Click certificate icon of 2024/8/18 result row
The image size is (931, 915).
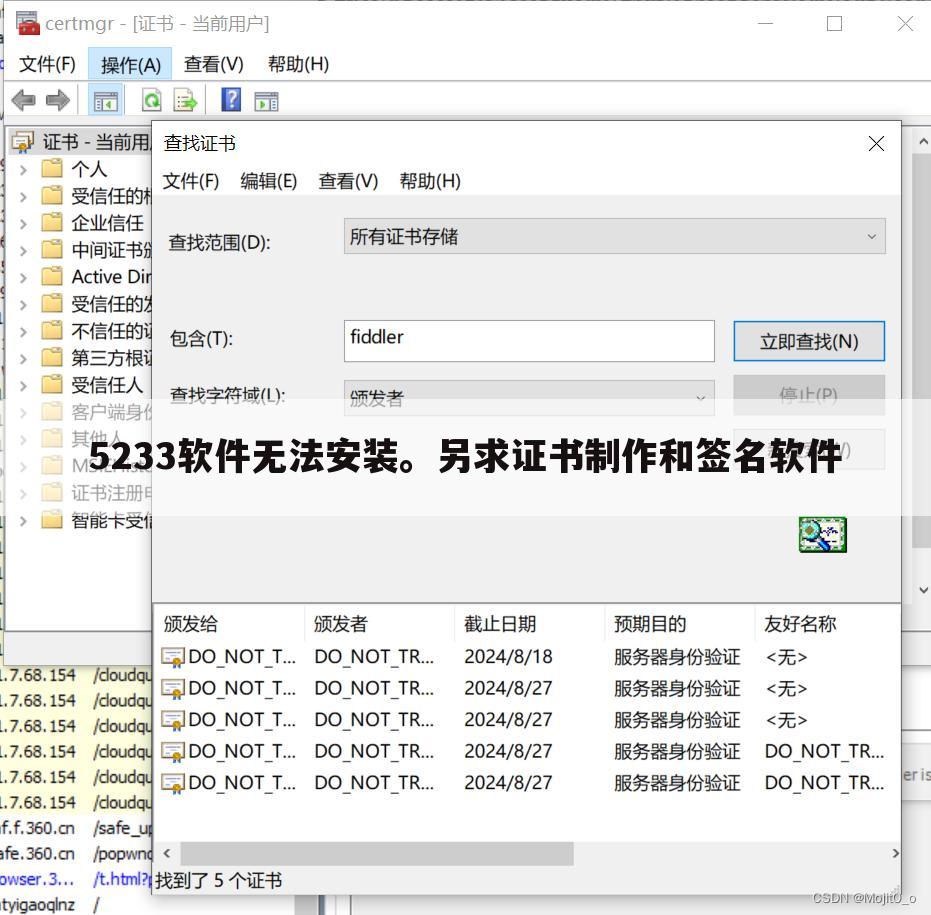point(173,657)
